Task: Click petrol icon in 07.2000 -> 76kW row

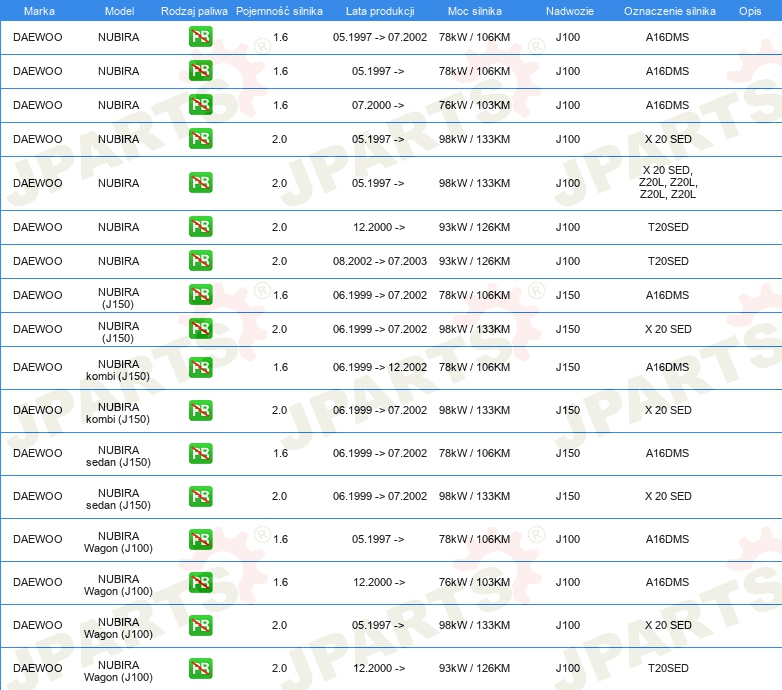Action: [x=200, y=105]
